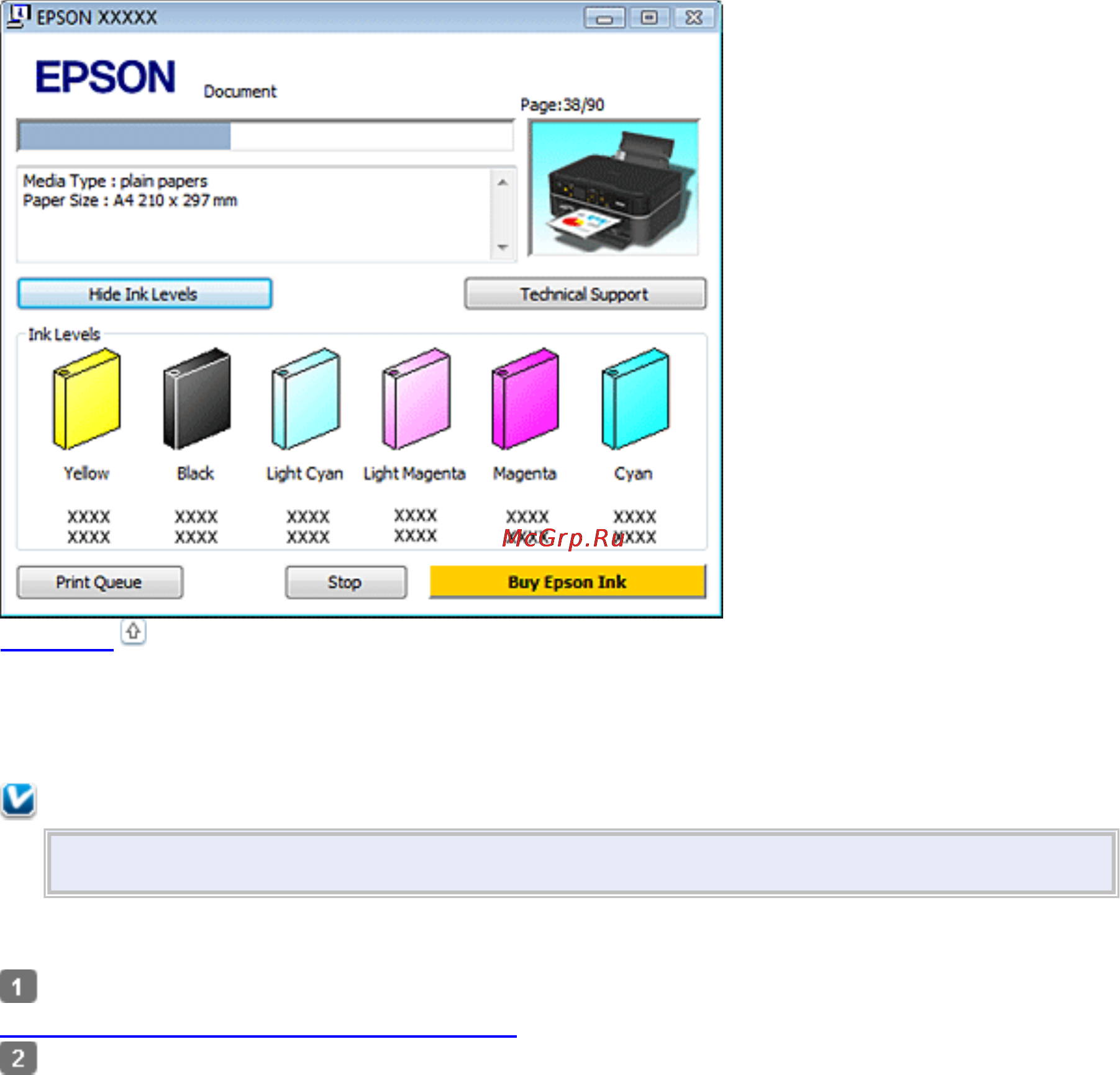Image resolution: width=1120 pixels, height=1075 pixels.
Task: Click the Cyan ink cartridge icon
Action: 635,399
